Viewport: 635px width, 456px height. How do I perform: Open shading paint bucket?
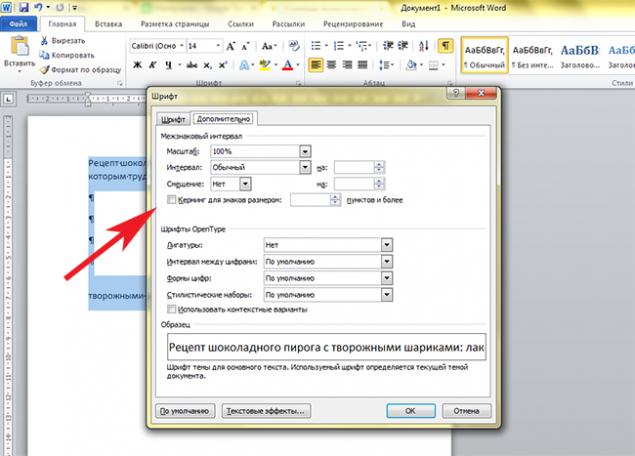(x=413, y=65)
